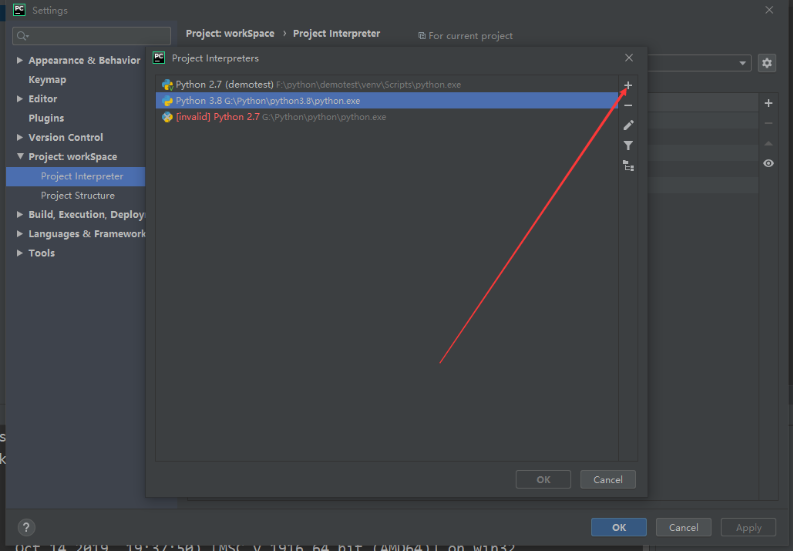The image size is (793, 553).
Task: Select [invalid] Python 2.7 interpreter row
Action: coord(387,117)
